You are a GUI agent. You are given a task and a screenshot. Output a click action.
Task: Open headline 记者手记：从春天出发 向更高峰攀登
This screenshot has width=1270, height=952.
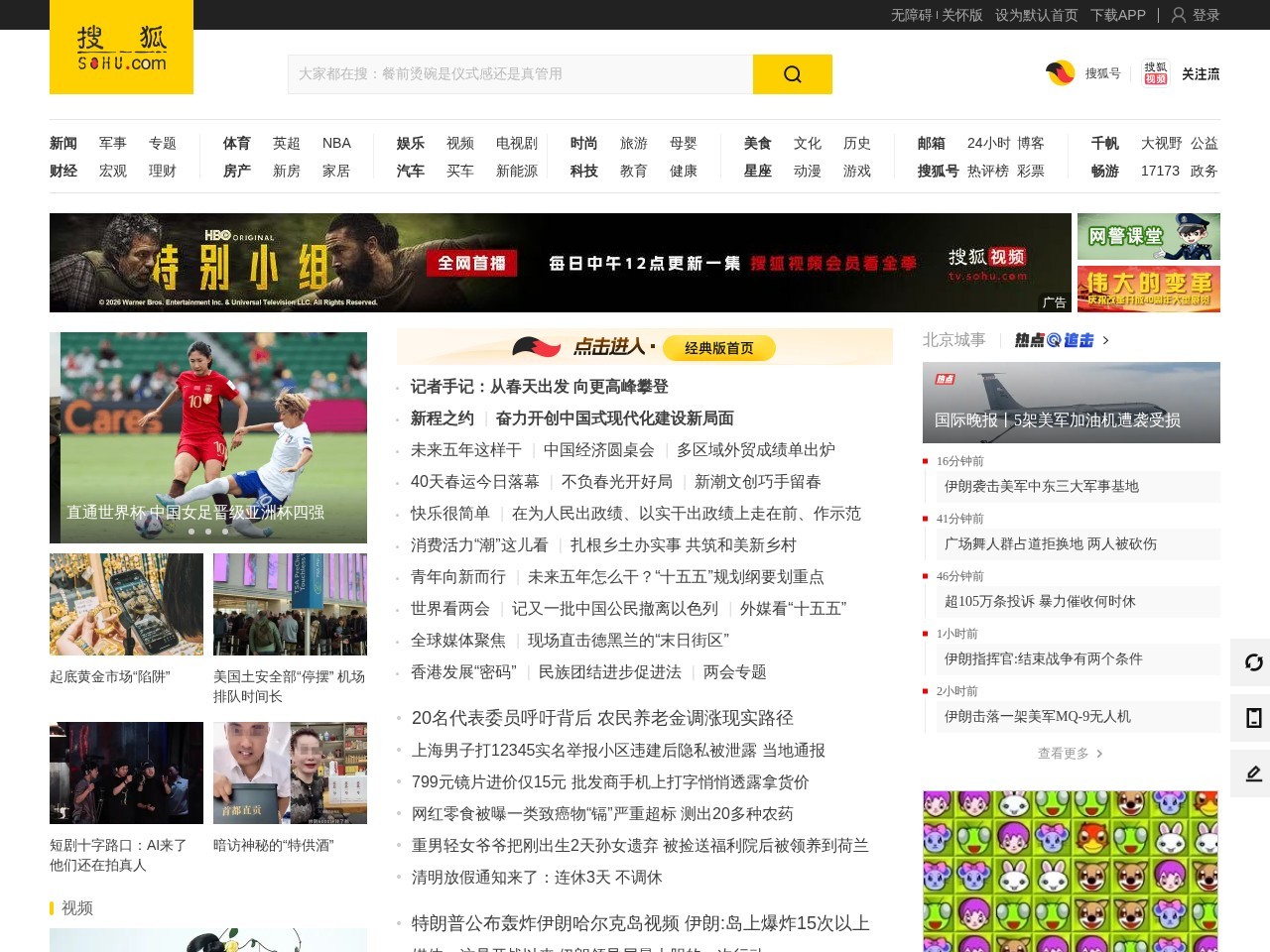click(539, 387)
